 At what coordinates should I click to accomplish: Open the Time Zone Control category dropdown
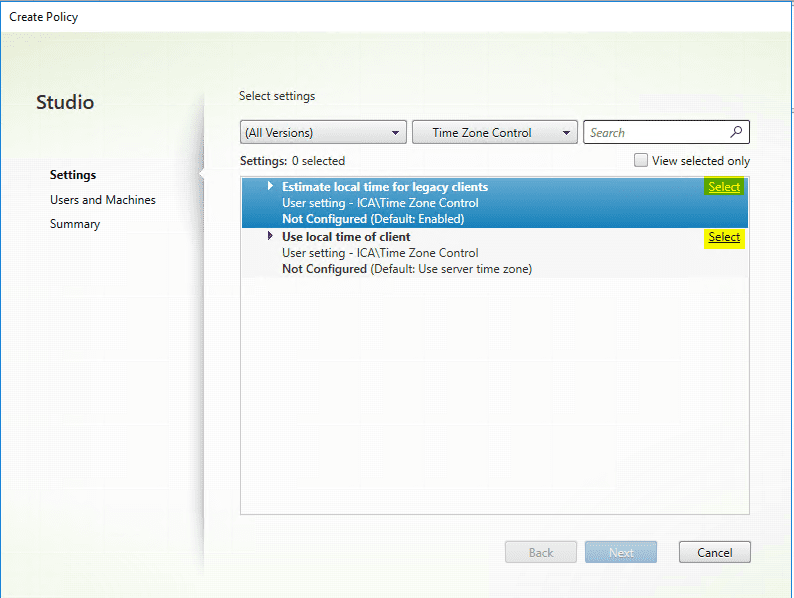point(495,132)
